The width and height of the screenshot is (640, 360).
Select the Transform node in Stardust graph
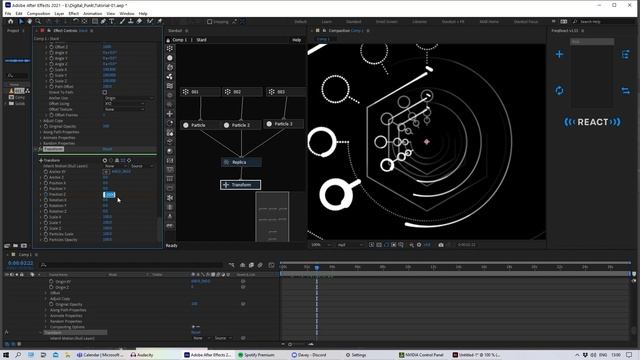[240, 185]
